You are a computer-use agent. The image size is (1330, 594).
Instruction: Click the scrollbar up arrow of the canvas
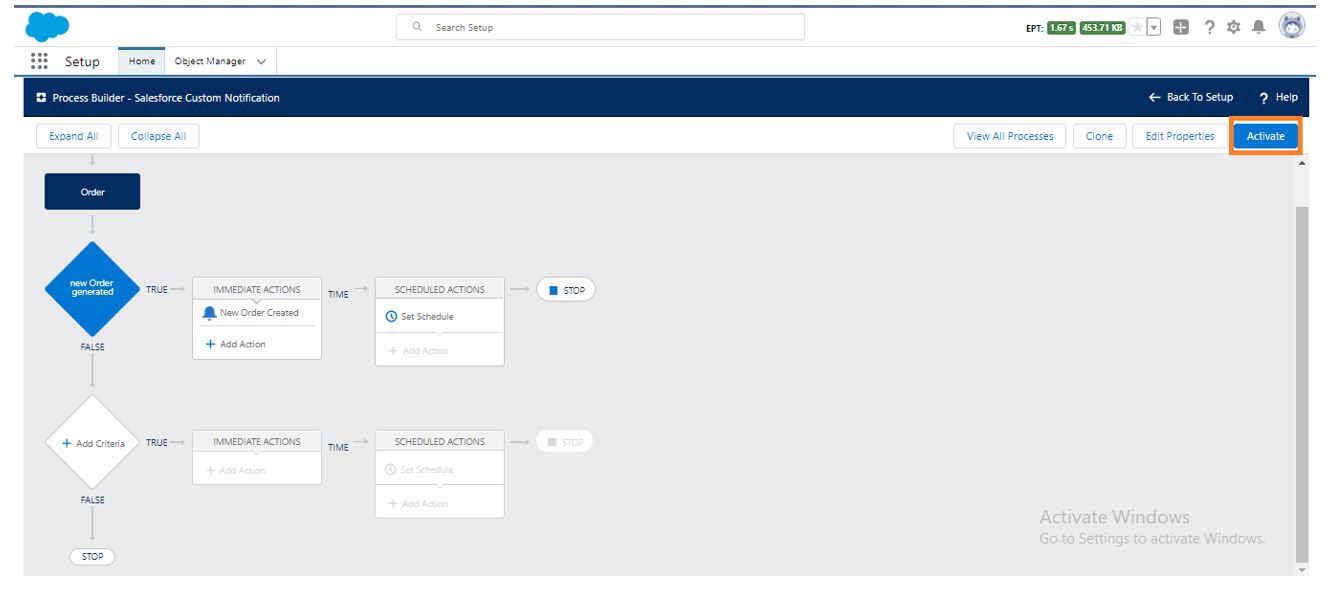pos(1301,162)
